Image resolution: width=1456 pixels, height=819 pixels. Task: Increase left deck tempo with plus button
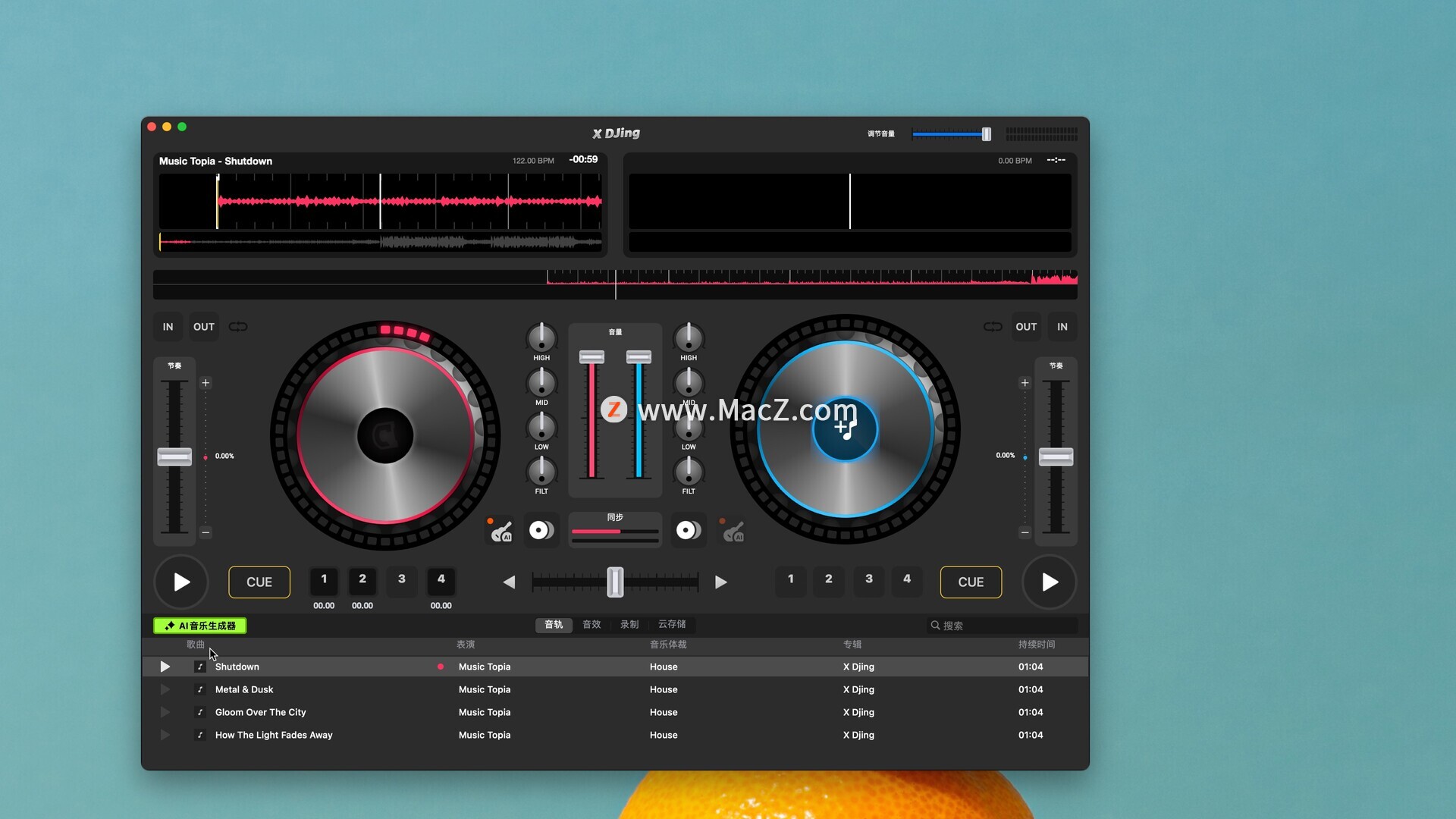click(206, 383)
